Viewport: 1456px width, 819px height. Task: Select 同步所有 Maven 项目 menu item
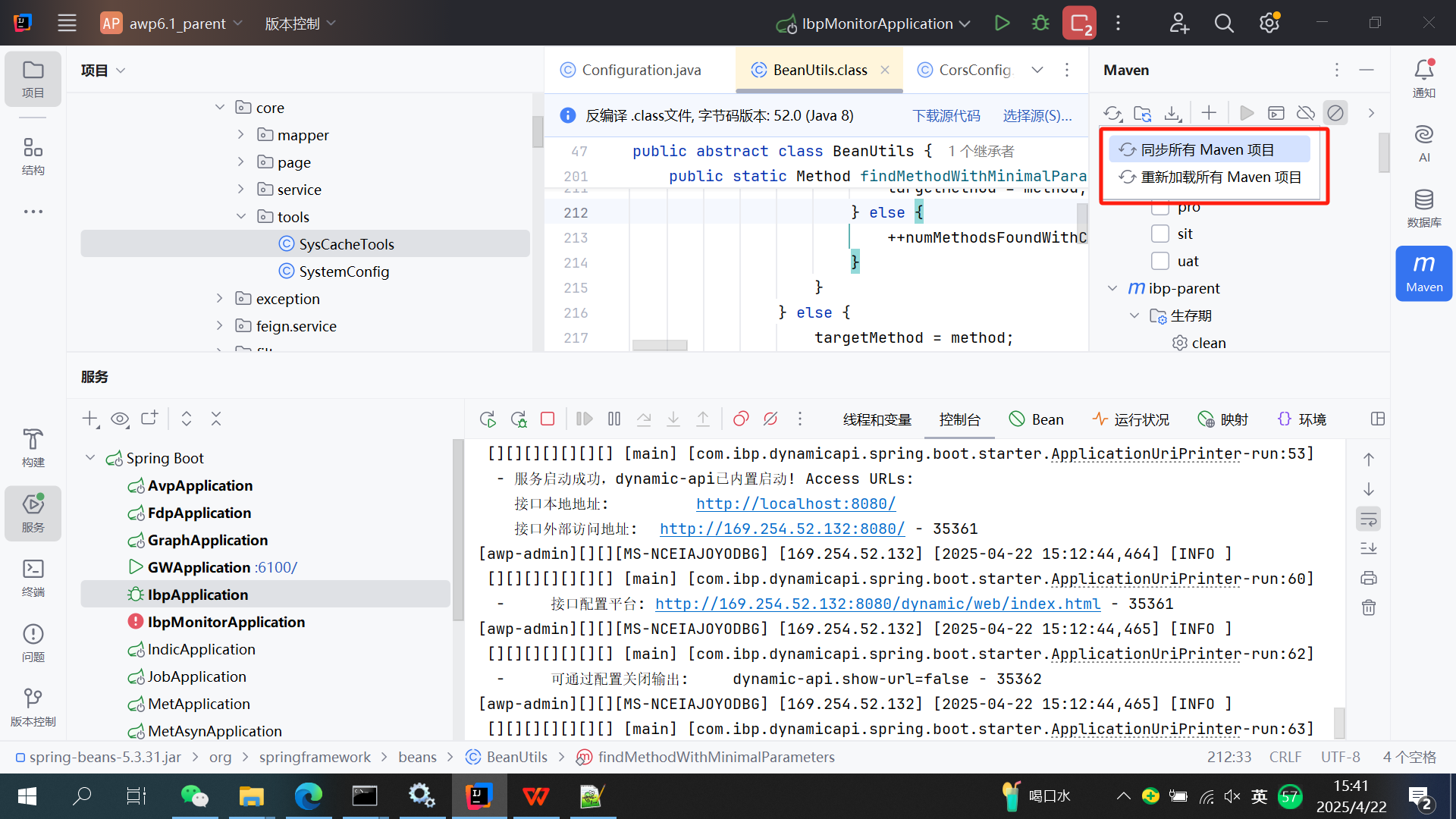(x=1209, y=149)
